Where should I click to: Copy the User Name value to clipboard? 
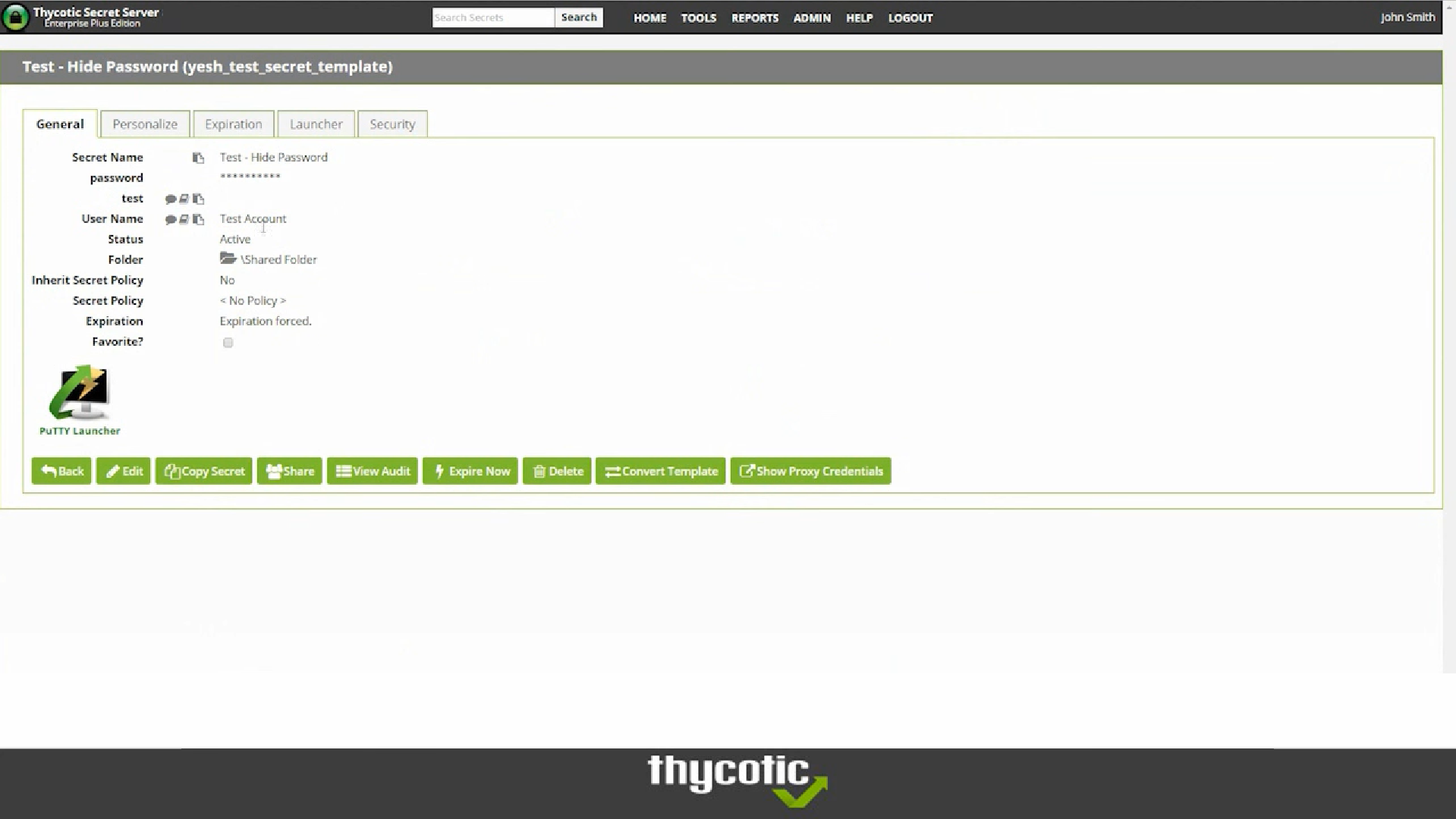(x=199, y=219)
